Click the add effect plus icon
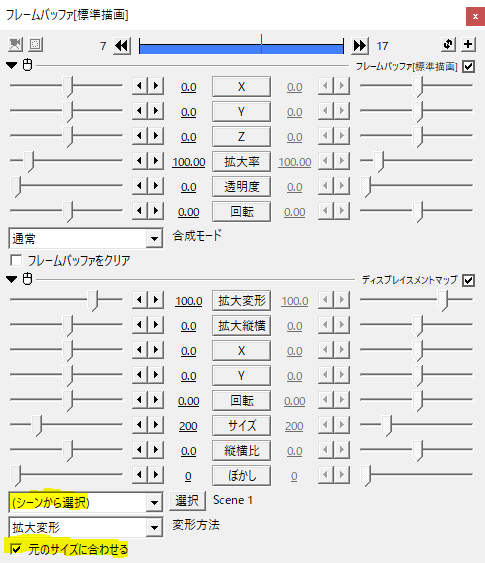The width and height of the screenshot is (485, 563). point(468,45)
